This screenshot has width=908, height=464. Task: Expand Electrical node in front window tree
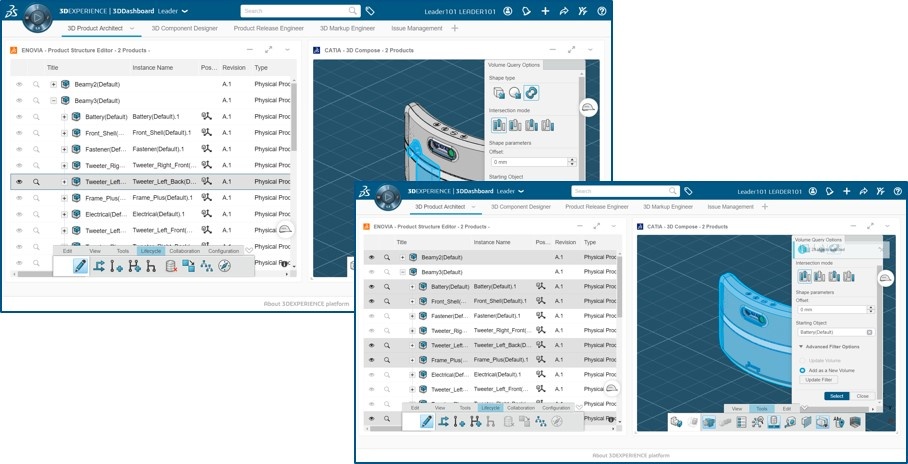[x=412, y=374]
